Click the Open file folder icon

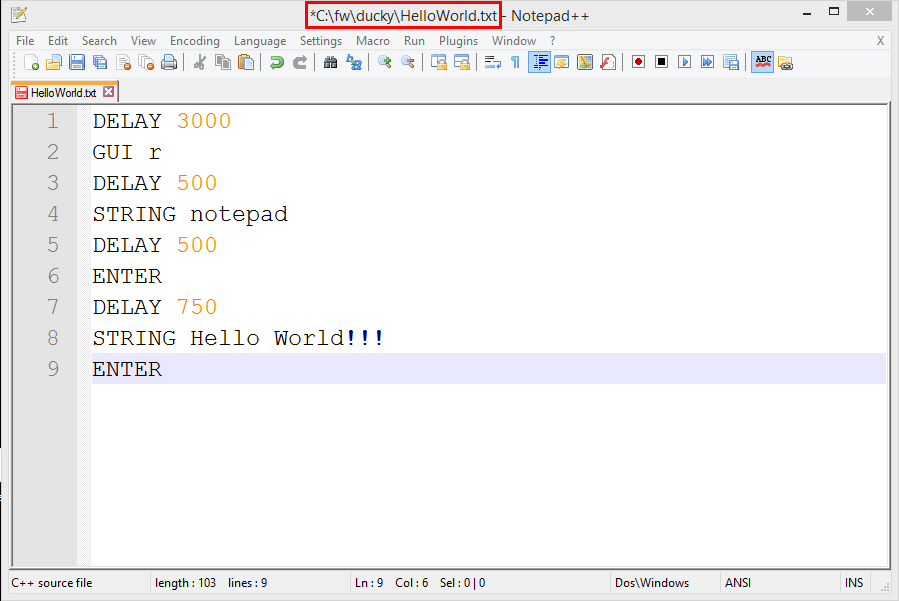click(54, 62)
